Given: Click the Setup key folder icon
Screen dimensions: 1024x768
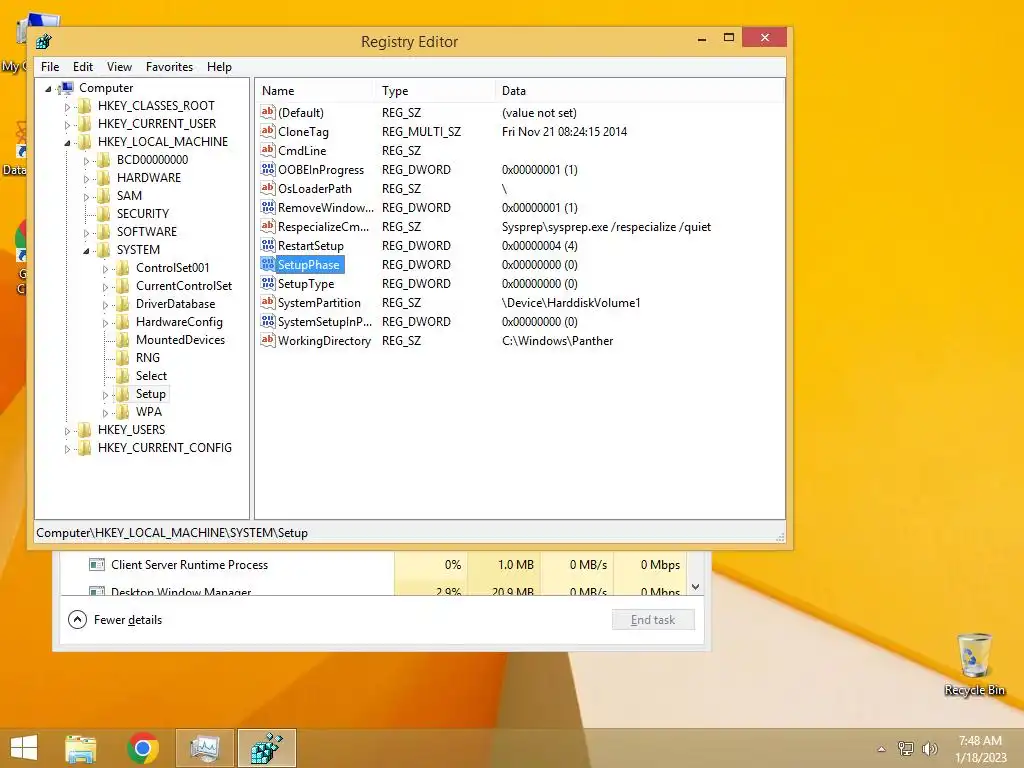Looking at the screenshot, I should pos(122,394).
